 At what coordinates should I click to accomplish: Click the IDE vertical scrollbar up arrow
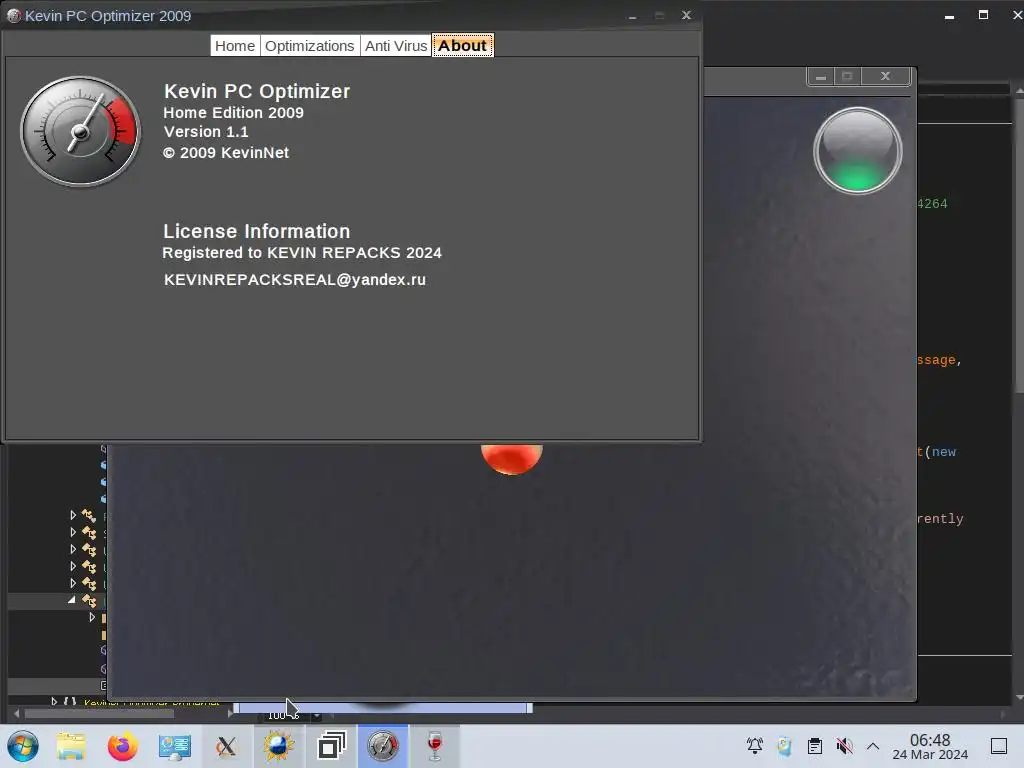pyautogui.click(x=1019, y=91)
